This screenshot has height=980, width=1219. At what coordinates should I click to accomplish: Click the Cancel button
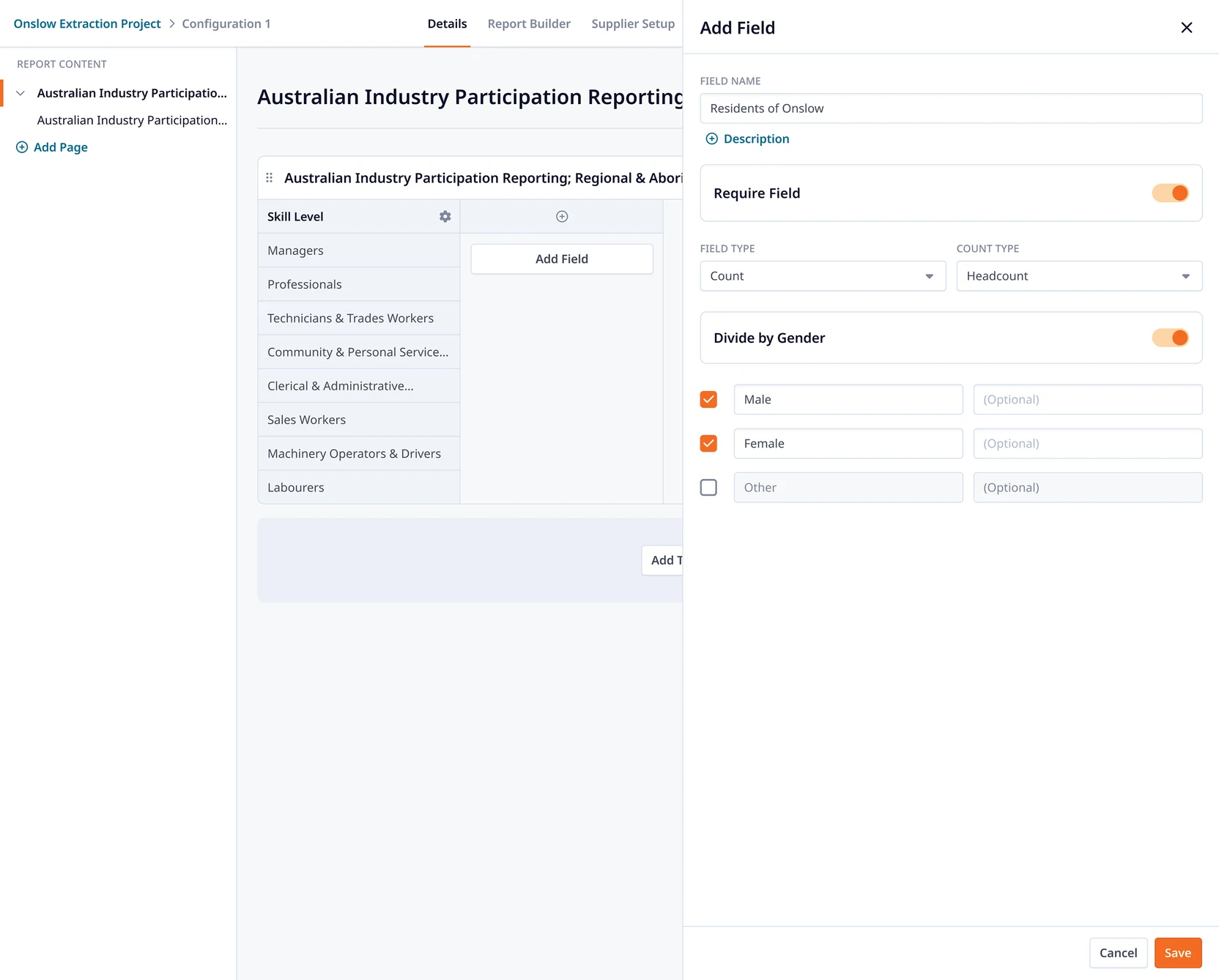1118,953
